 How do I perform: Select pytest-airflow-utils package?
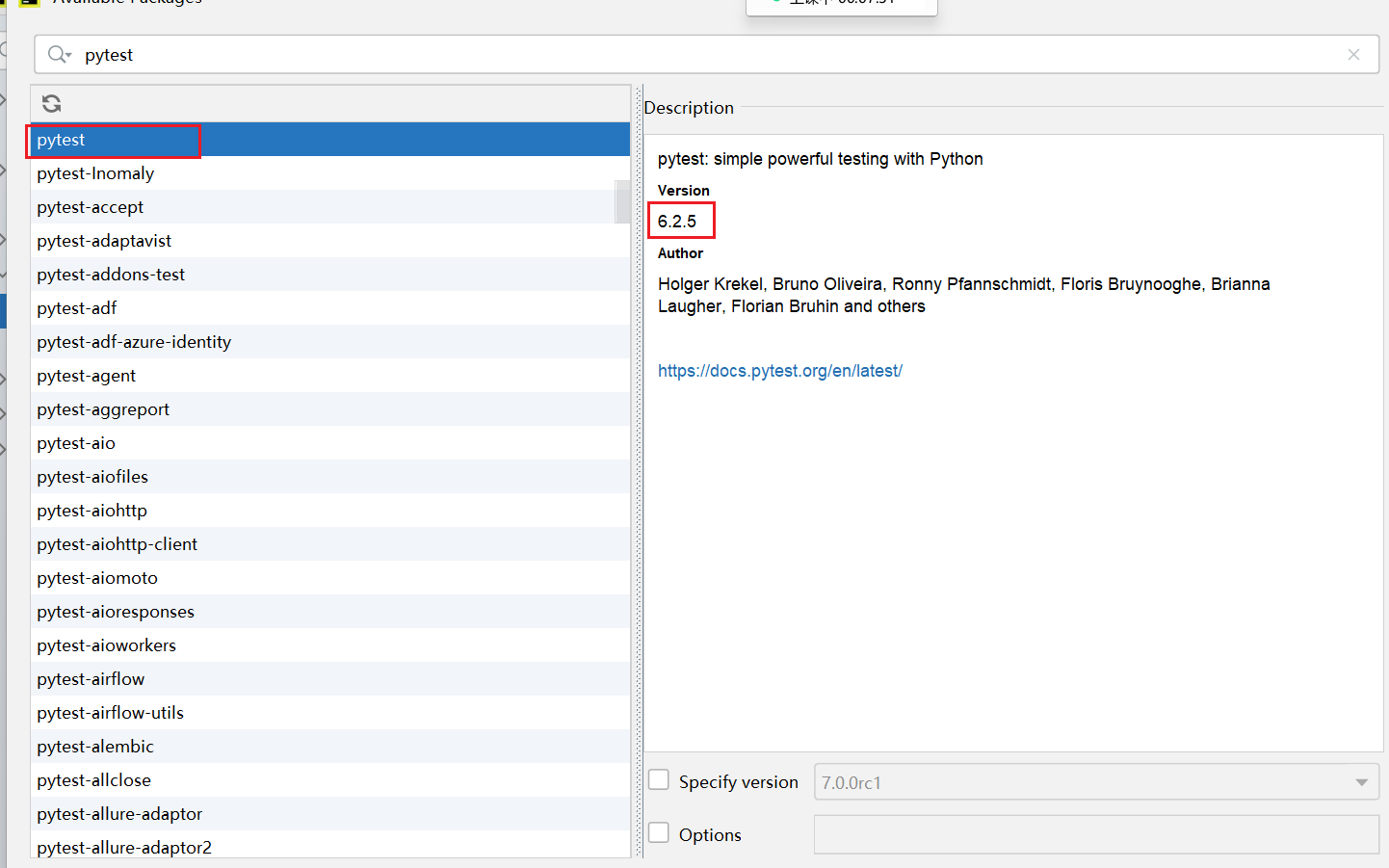(330, 713)
